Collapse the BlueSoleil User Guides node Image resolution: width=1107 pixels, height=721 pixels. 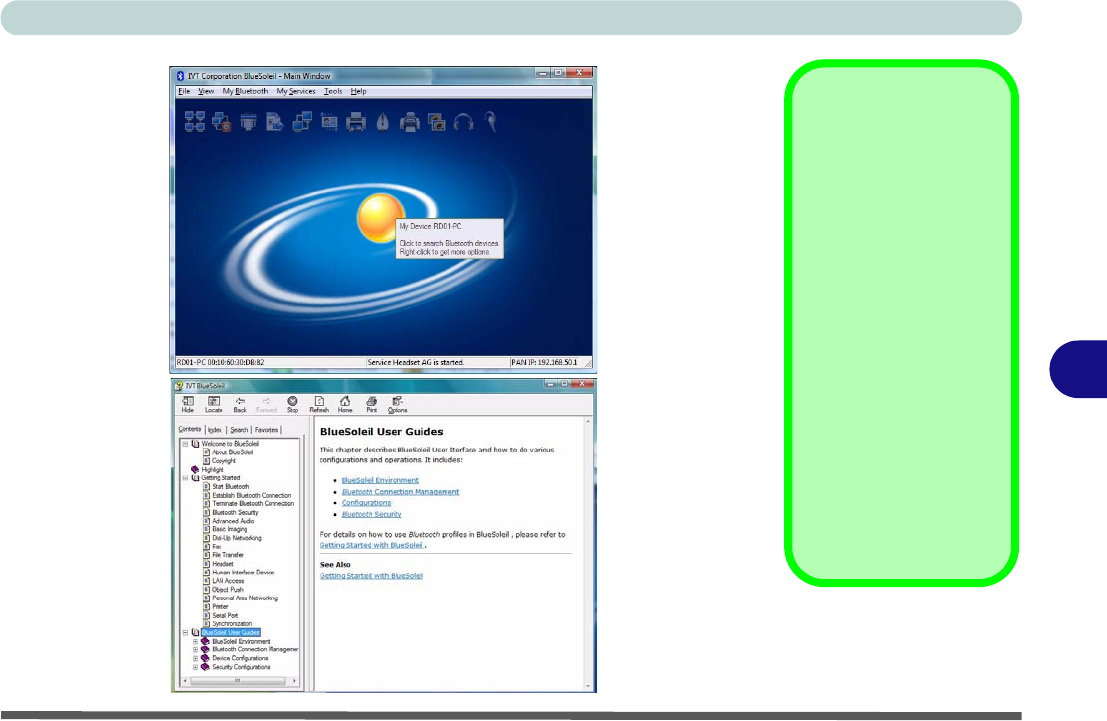[x=186, y=633]
